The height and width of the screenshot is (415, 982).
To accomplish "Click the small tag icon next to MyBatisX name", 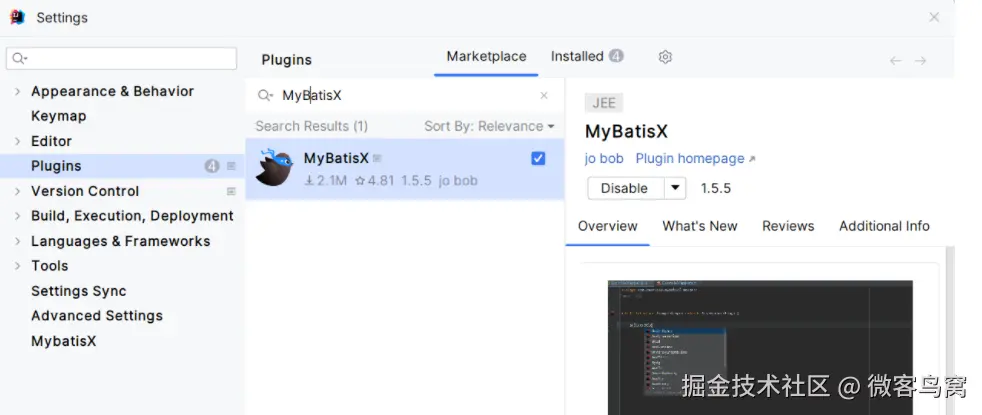I will [x=377, y=158].
